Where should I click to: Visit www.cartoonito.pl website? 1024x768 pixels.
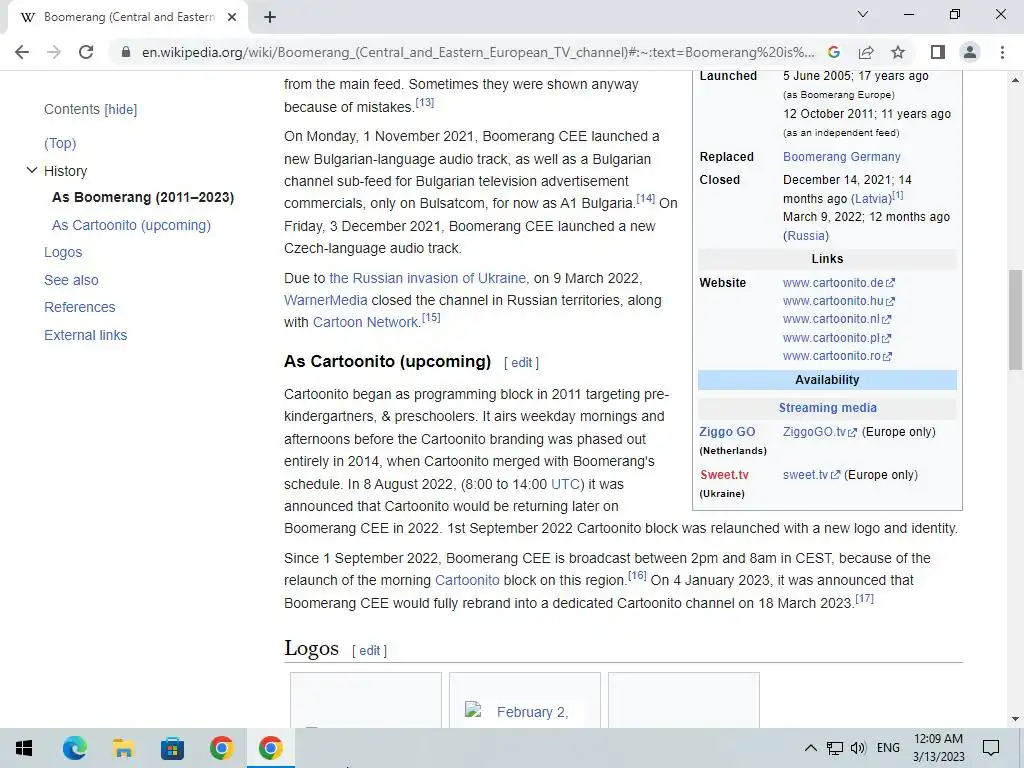click(837, 338)
